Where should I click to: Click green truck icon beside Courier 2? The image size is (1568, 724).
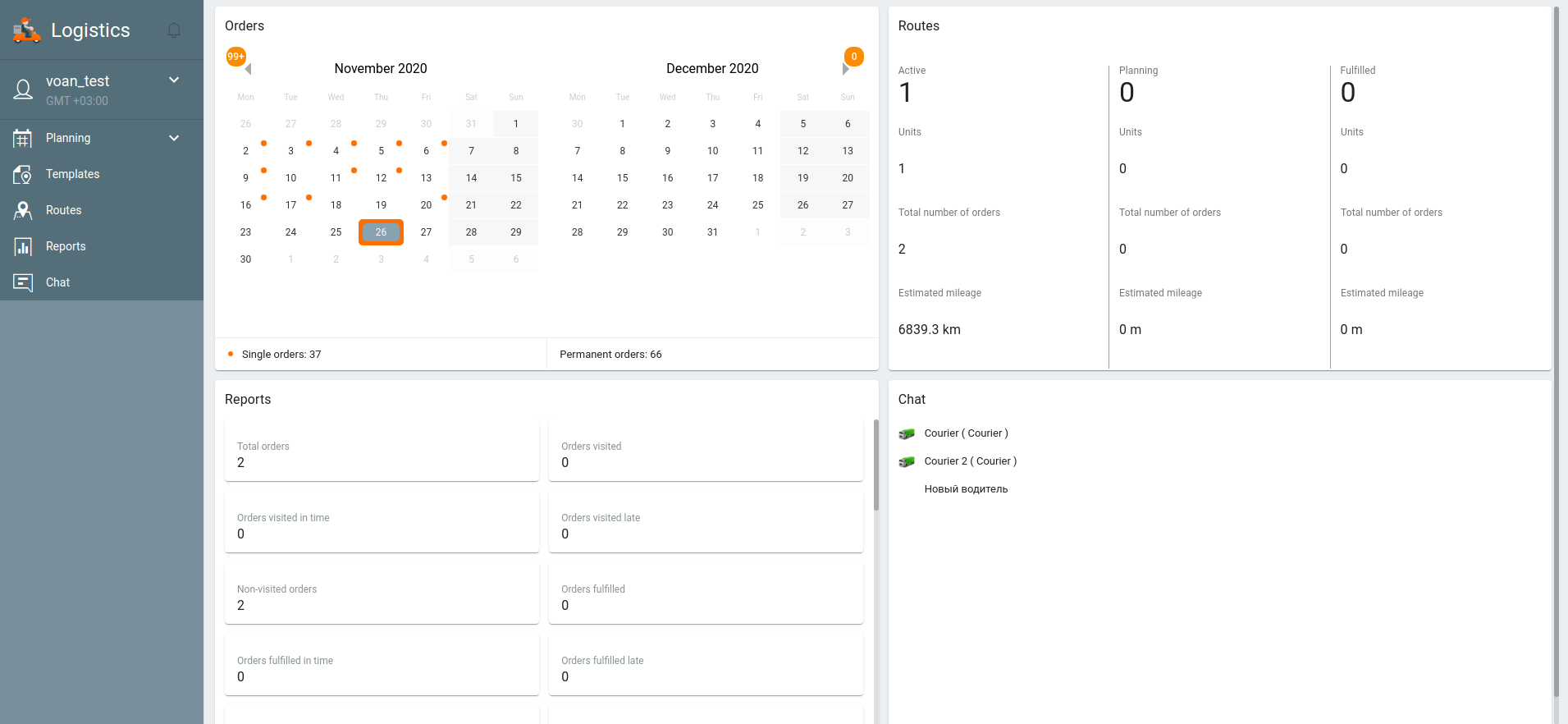coord(907,461)
